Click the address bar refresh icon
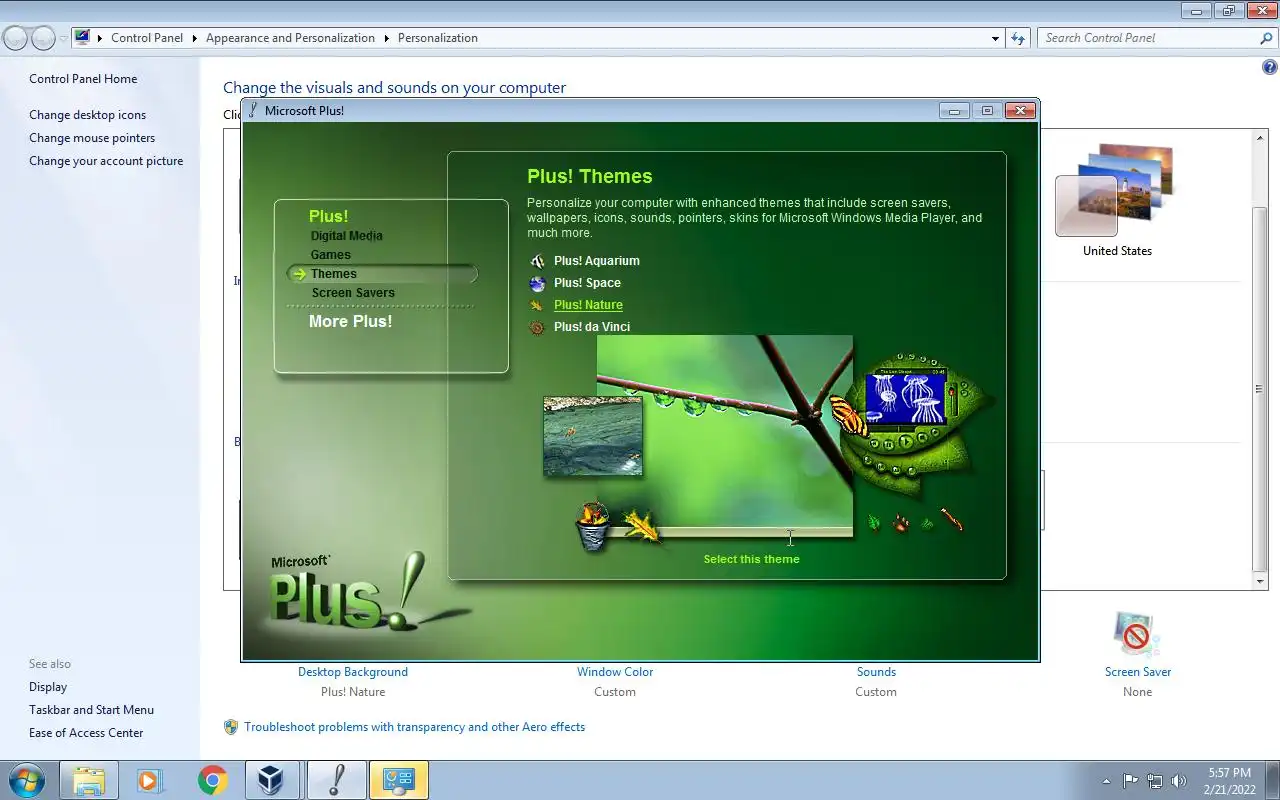Image resolution: width=1280 pixels, height=800 pixels. pos(1018,38)
